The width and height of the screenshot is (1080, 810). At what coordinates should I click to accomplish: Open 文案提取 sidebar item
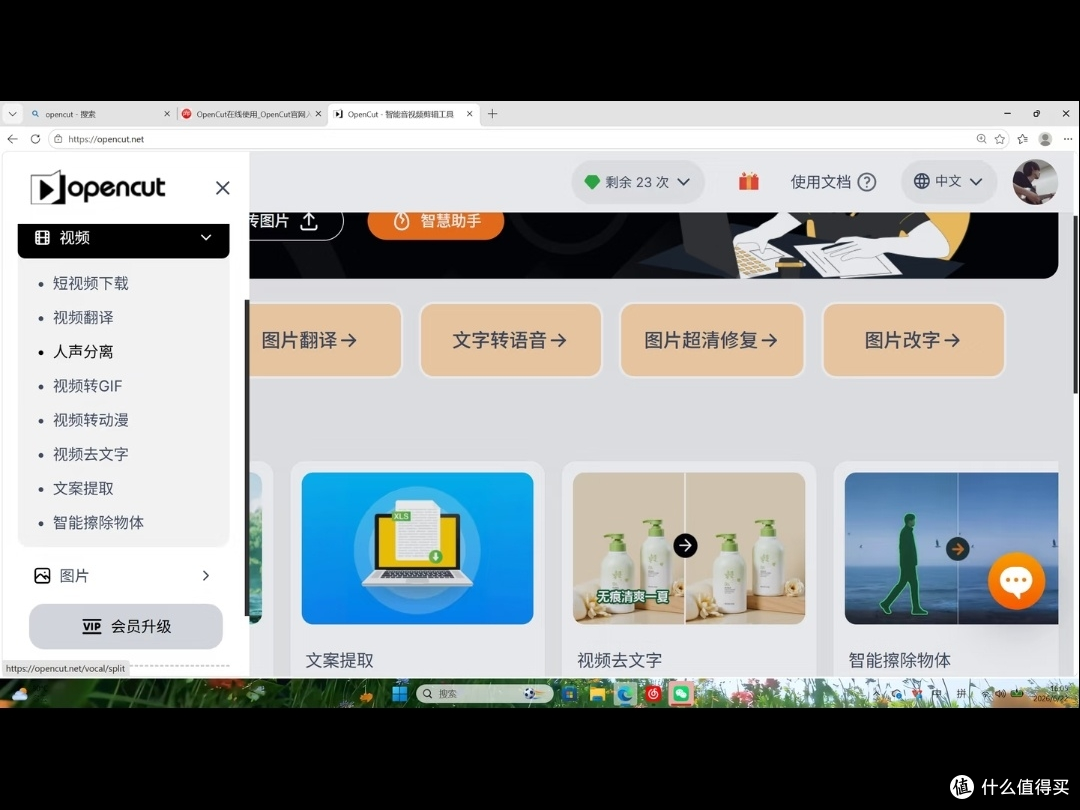point(83,488)
